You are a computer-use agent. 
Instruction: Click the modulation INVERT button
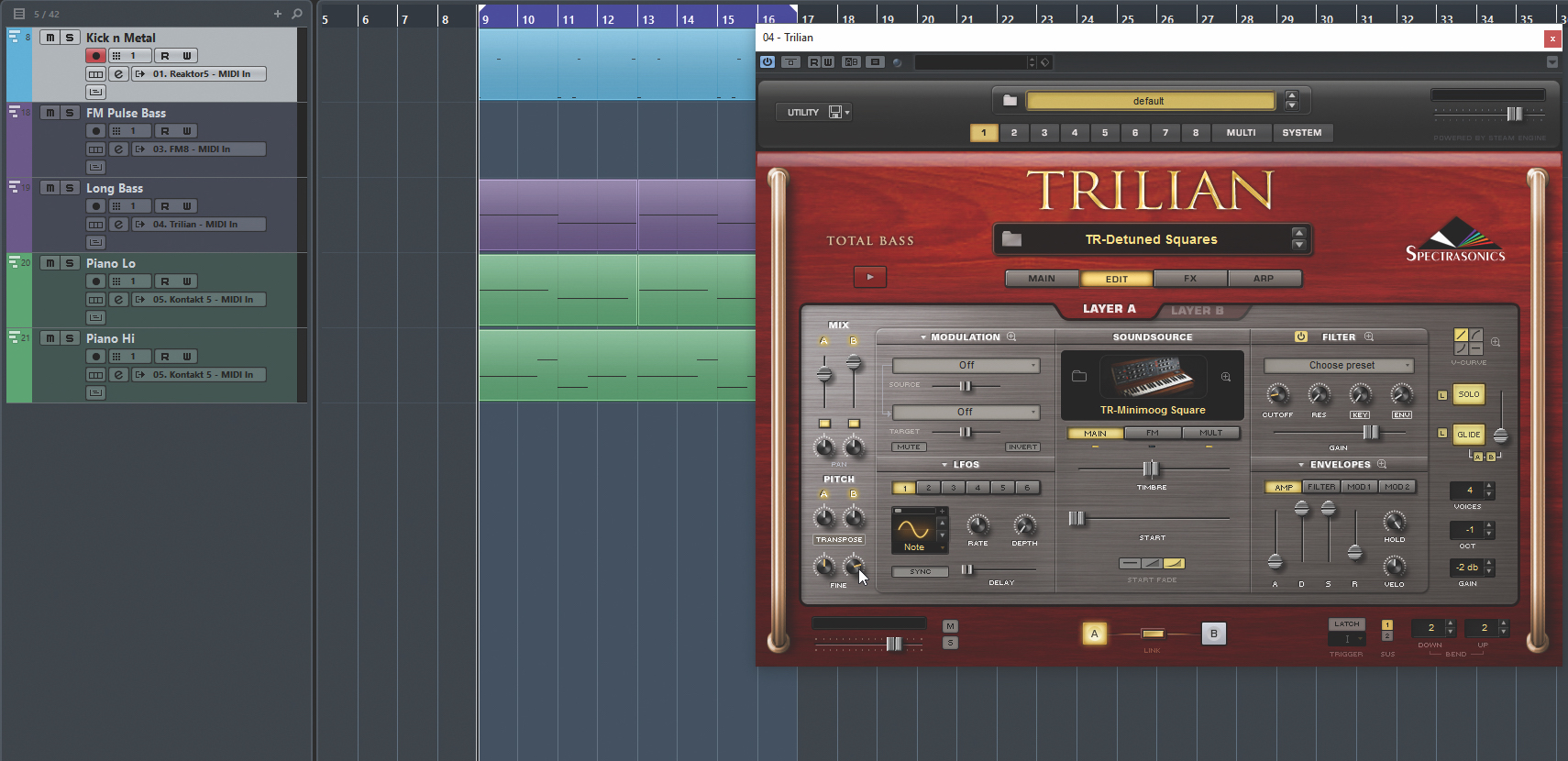click(x=1022, y=447)
